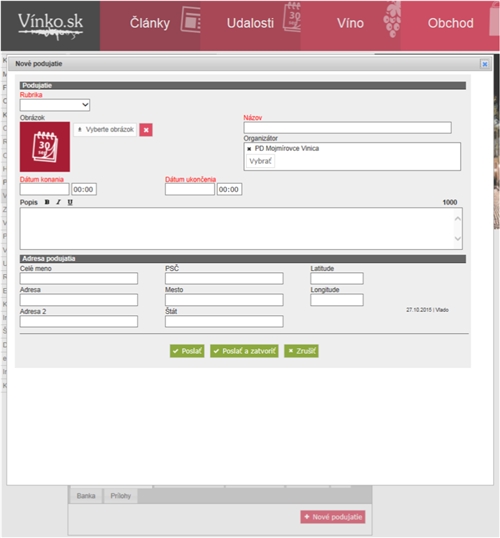Open the Rubrika dropdown
This screenshot has width=500, height=538.
click(55, 105)
